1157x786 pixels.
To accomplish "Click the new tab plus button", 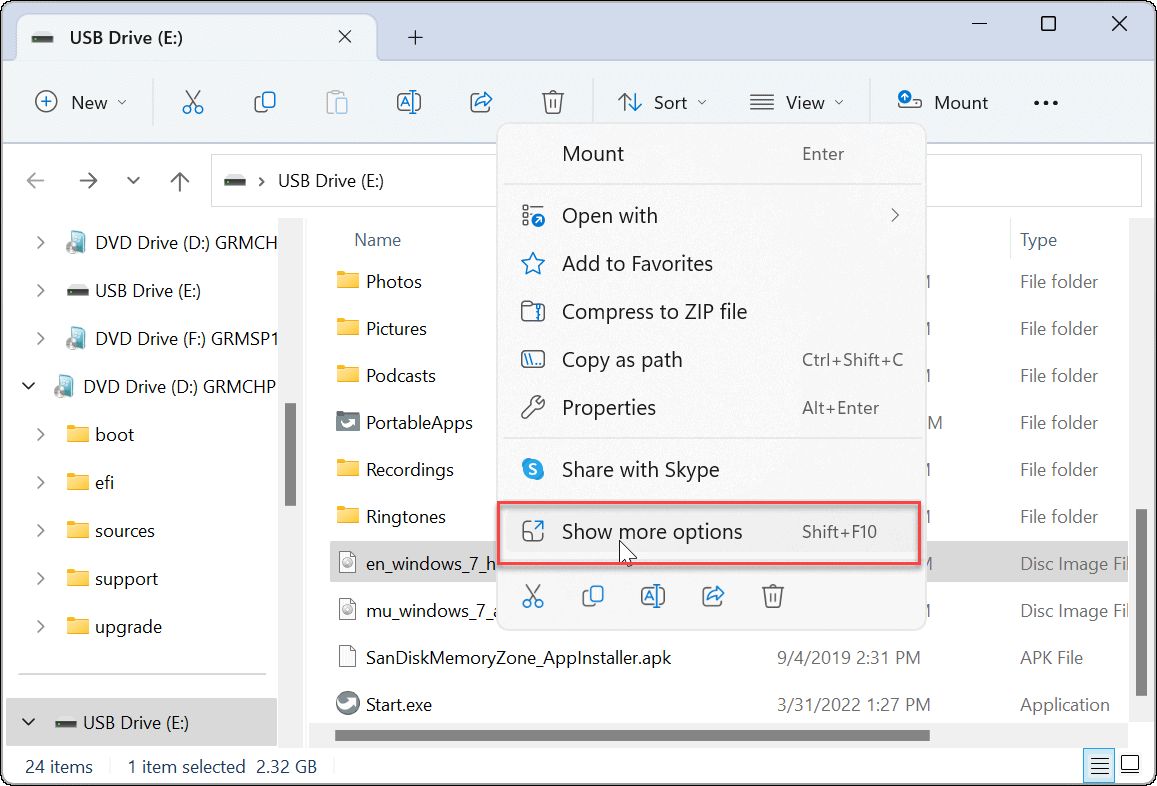I will [x=415, y=37].
